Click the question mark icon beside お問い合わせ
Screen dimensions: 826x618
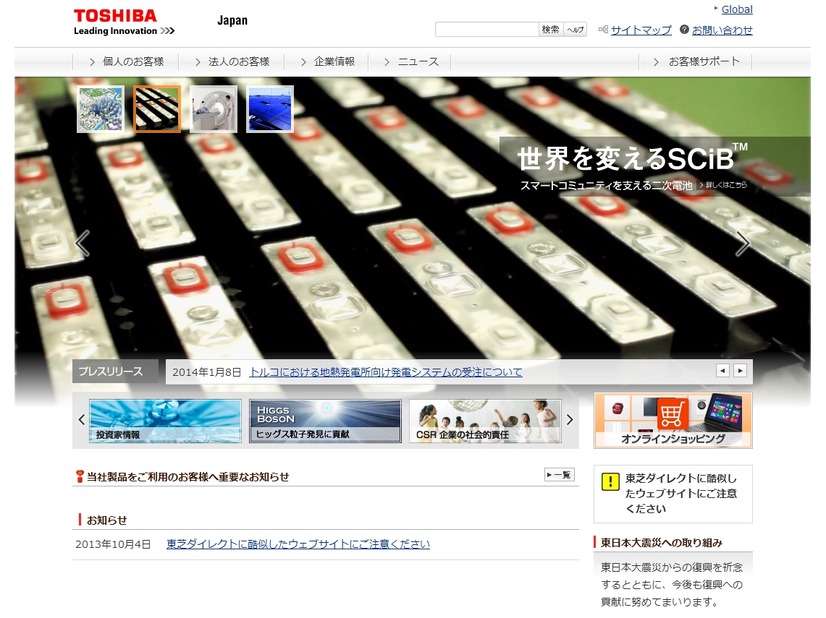pyautogui.click(x=684, y=30)
